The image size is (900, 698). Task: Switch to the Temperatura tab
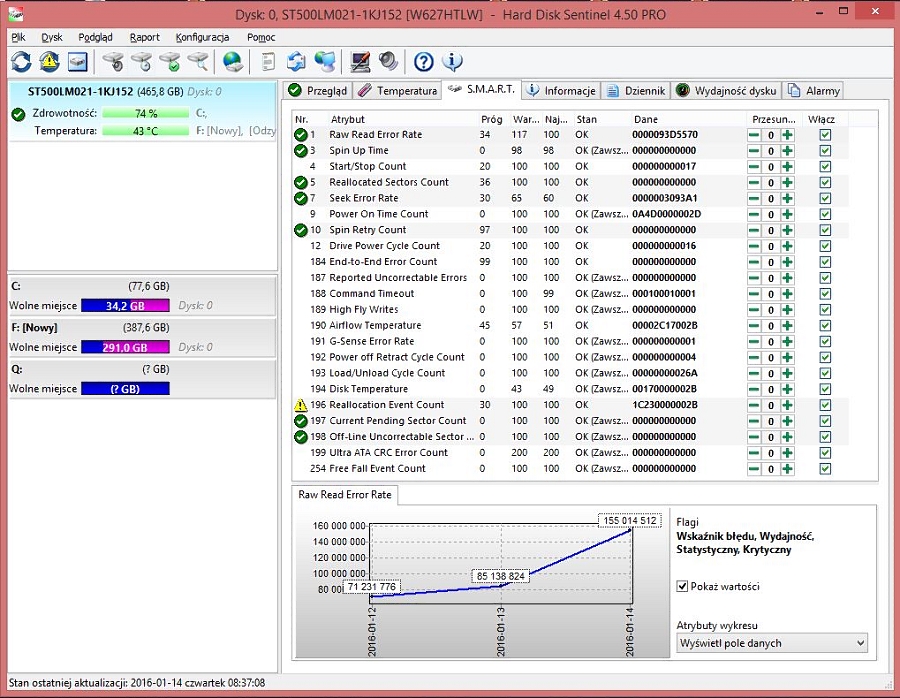(x=397, y=91)
